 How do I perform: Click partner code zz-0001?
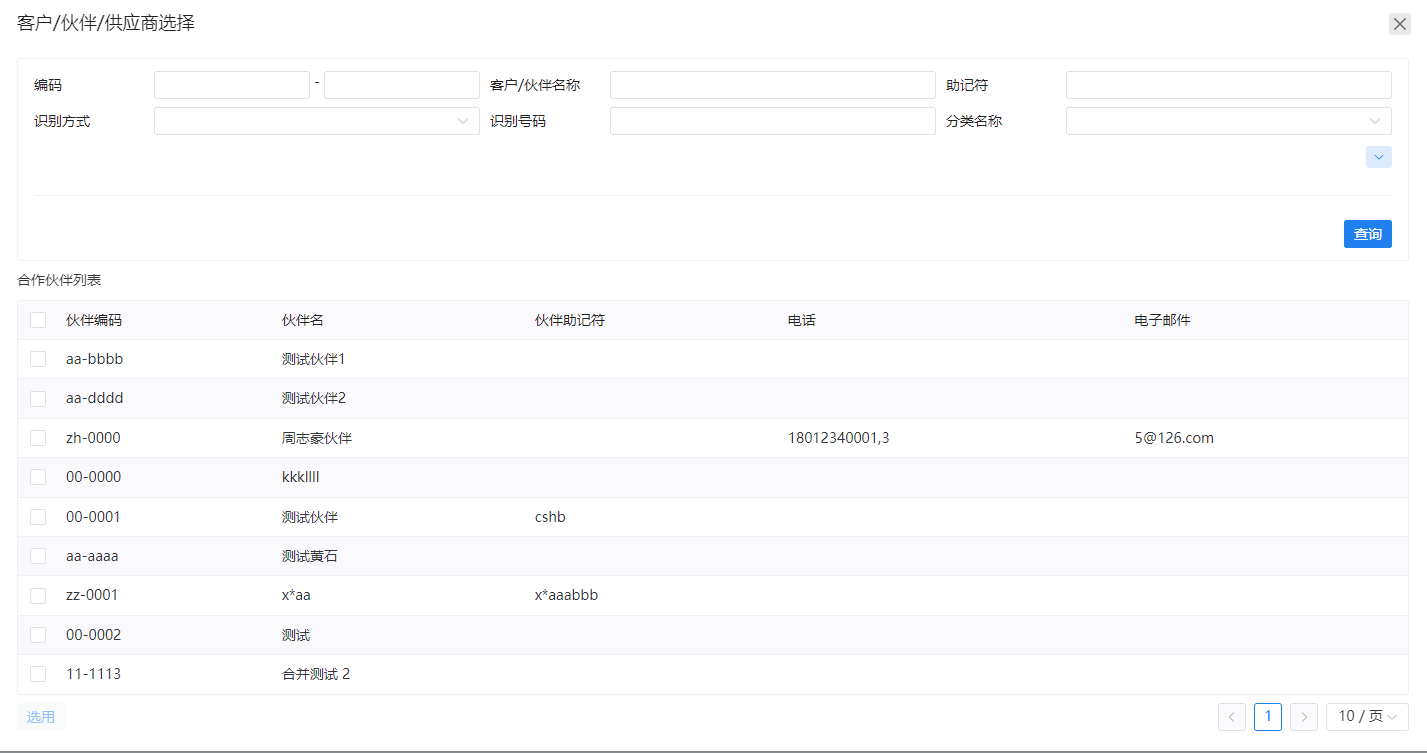pyautogui.click(x=92, y=595)
